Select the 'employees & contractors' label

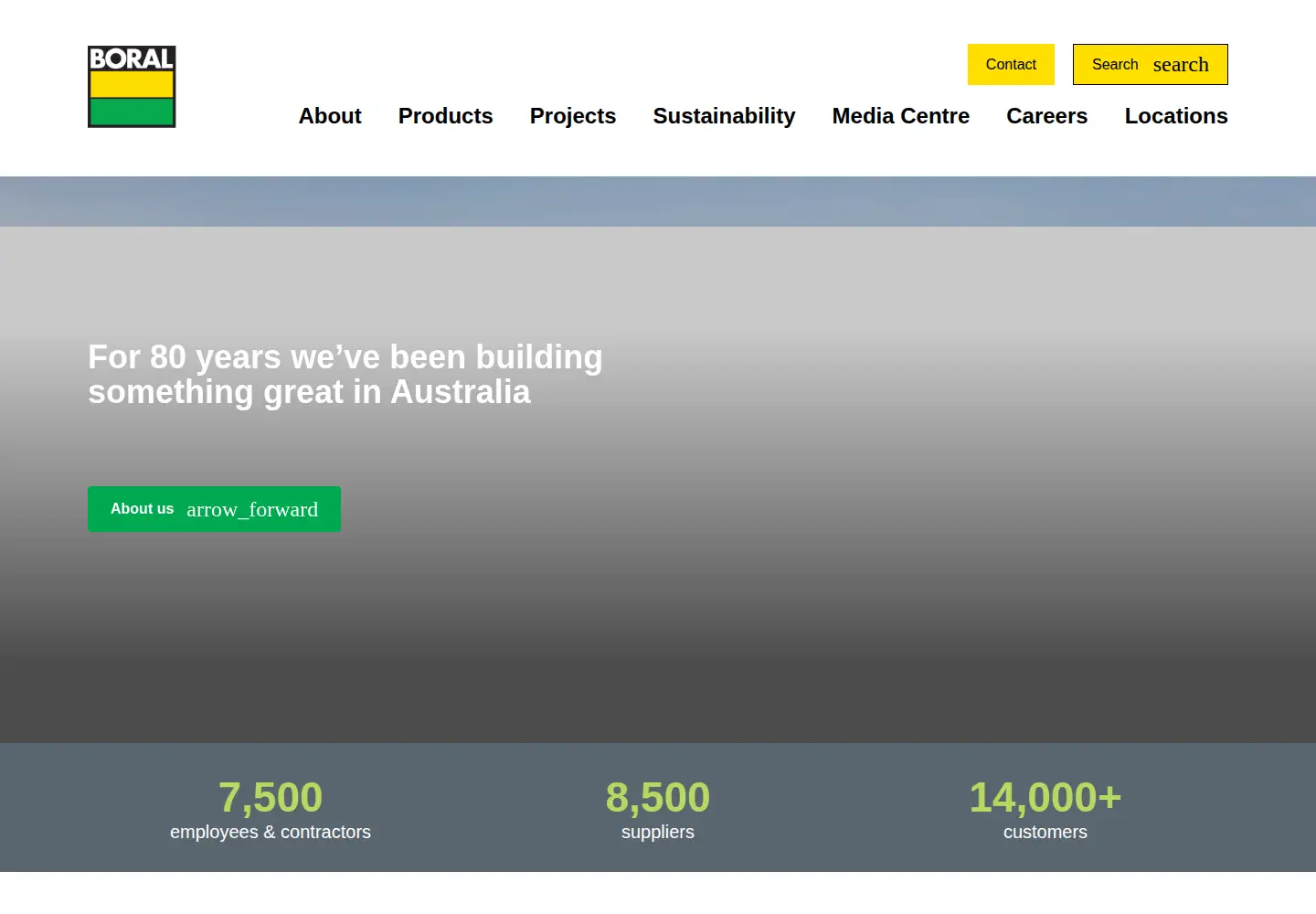(x=271, y=833)
